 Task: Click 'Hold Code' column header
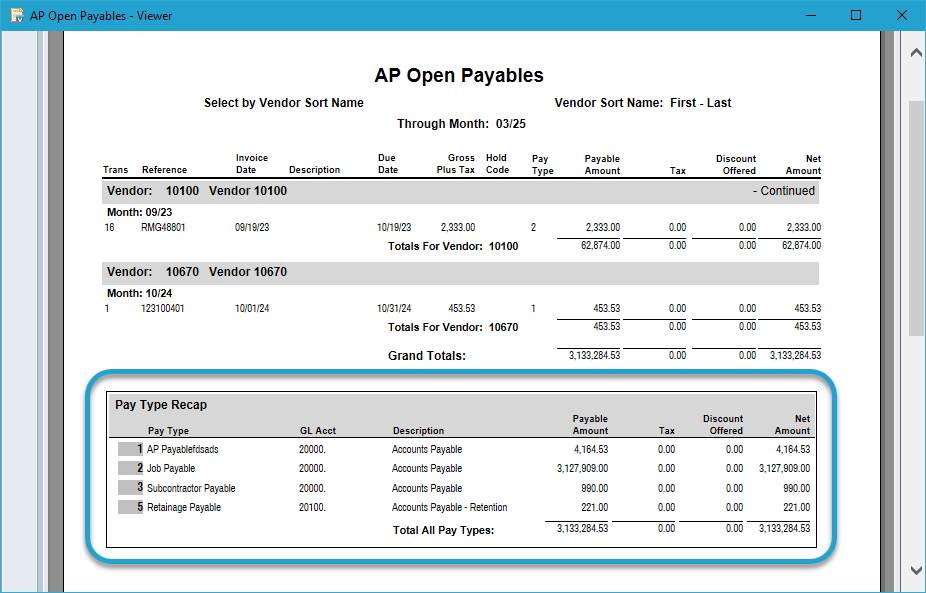497,164
